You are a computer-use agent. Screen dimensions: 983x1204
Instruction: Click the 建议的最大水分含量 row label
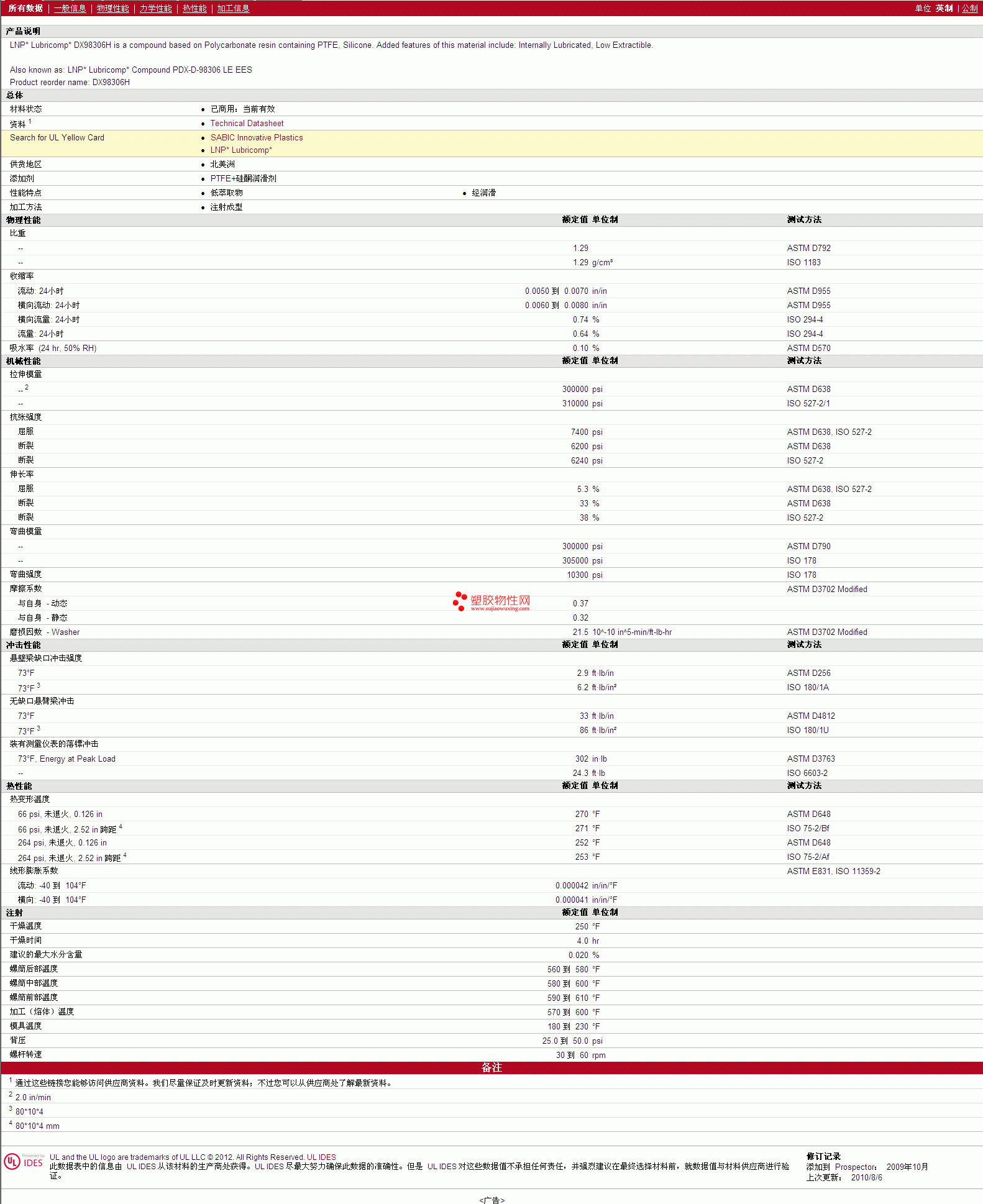tap(46, 955)
